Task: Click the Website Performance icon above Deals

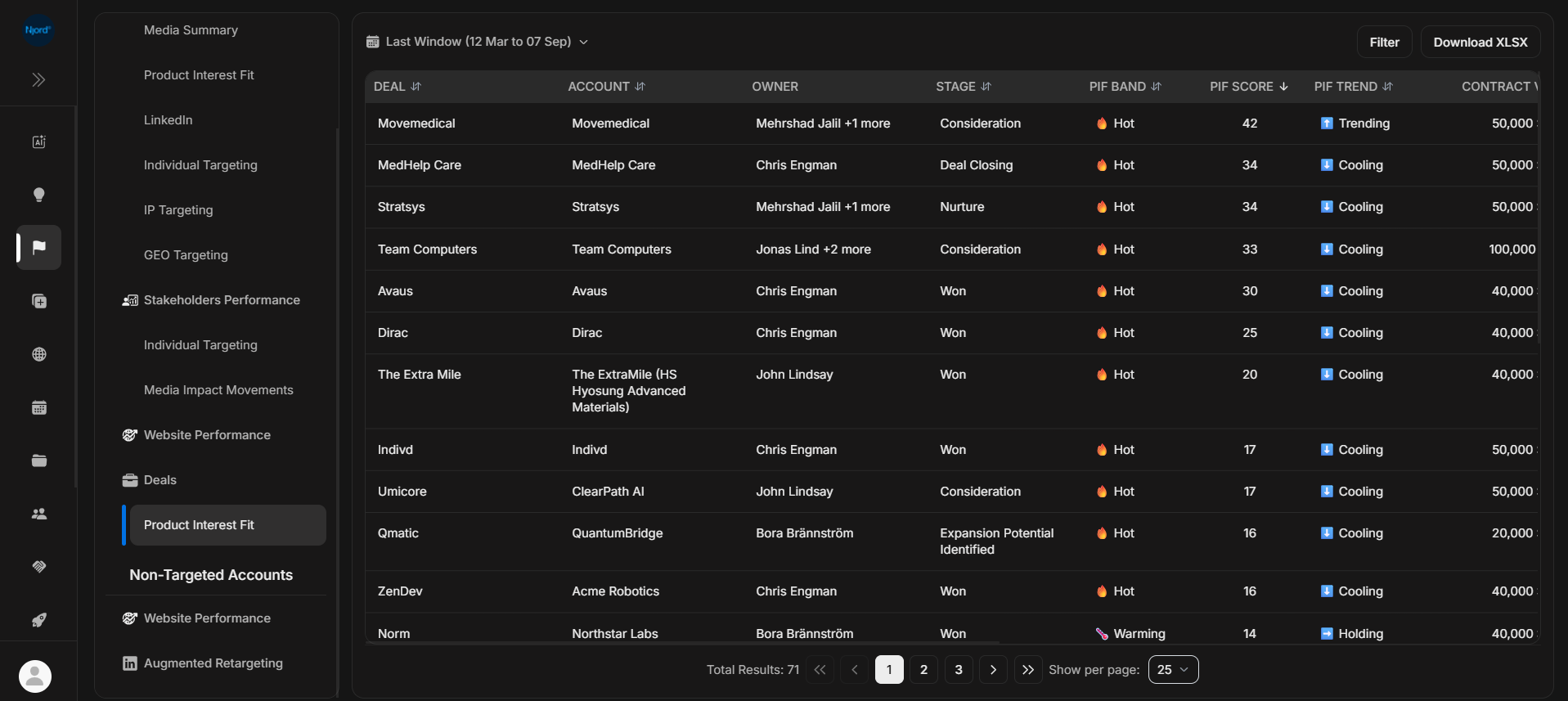Action: pyautogui.click(x=130, y=435)
